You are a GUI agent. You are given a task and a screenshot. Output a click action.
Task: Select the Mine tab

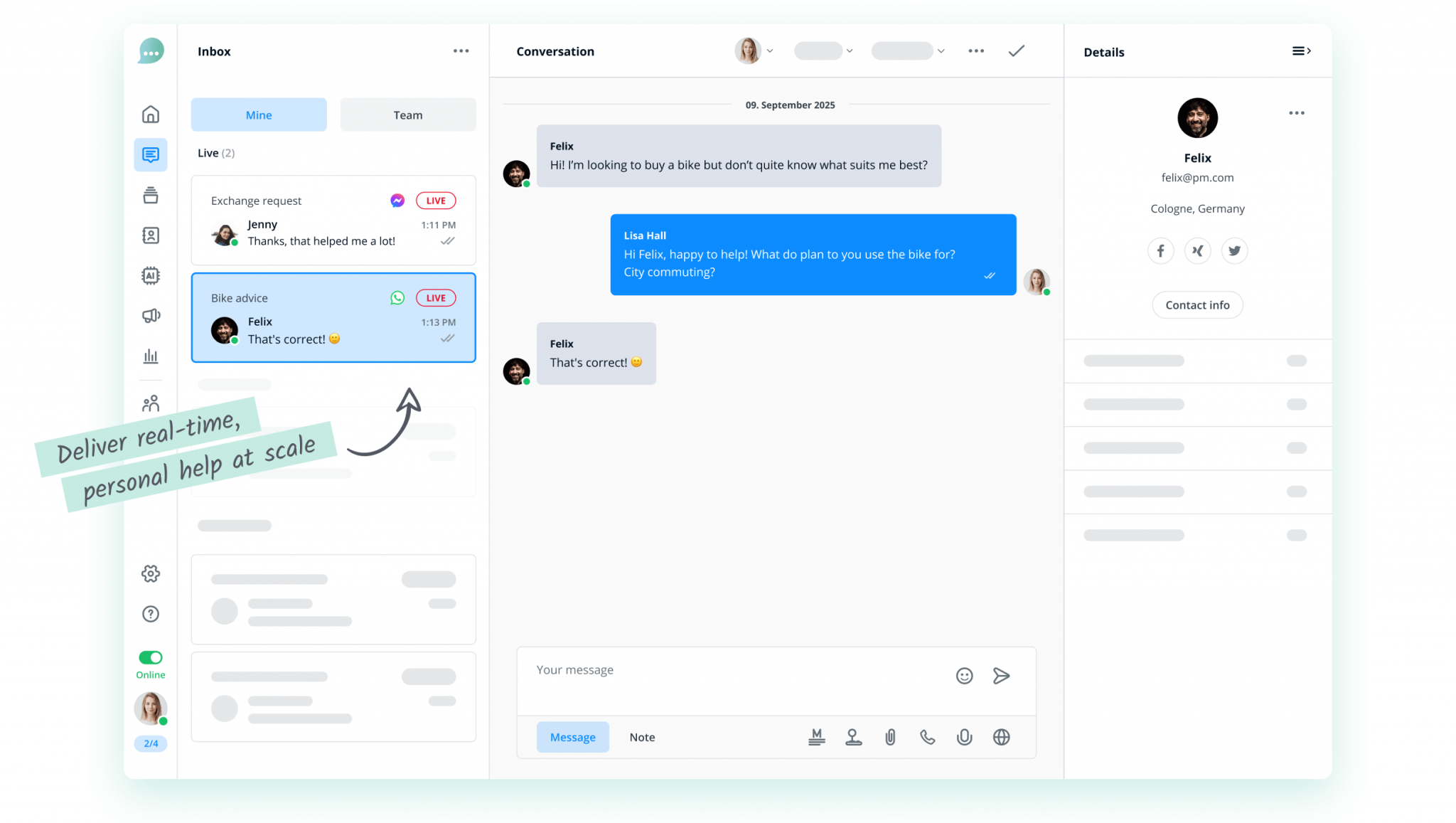259,115
